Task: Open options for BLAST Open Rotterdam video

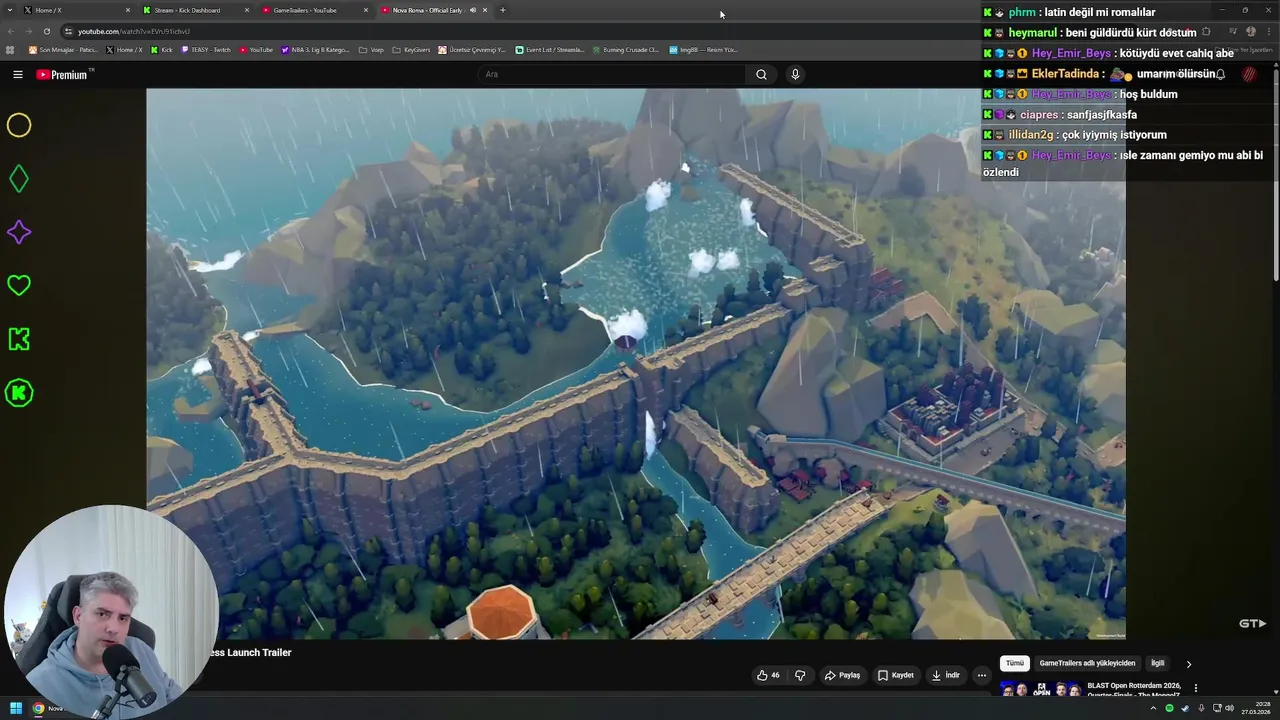Action: [1195, 688]
